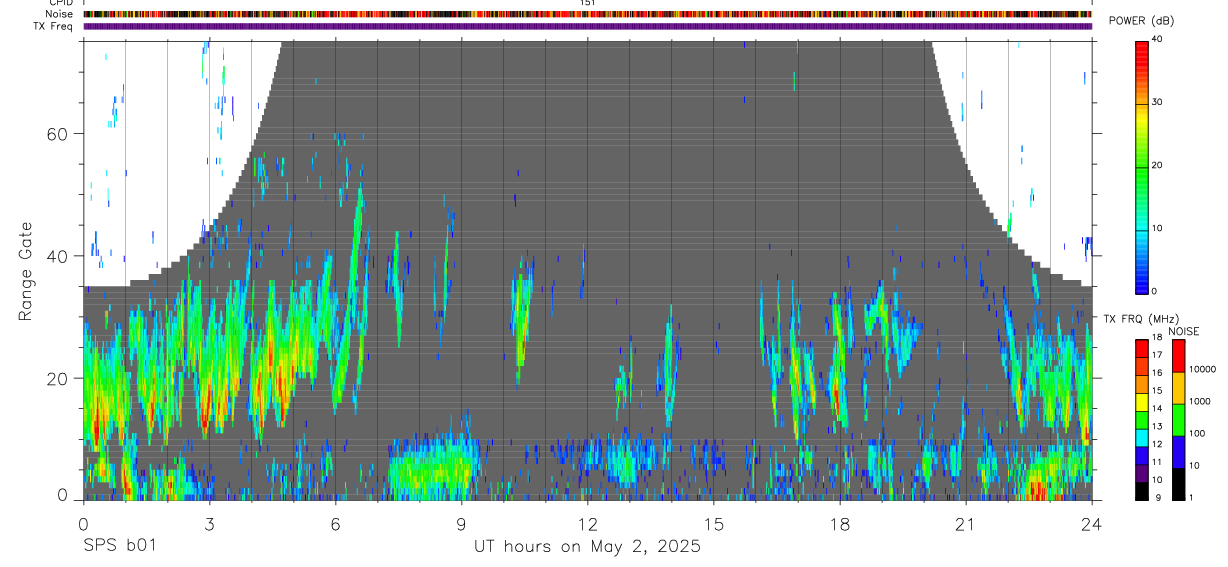Click the POWER (dB) color bar
This screenshot has width=1228, height=567.
(1141, 166)
